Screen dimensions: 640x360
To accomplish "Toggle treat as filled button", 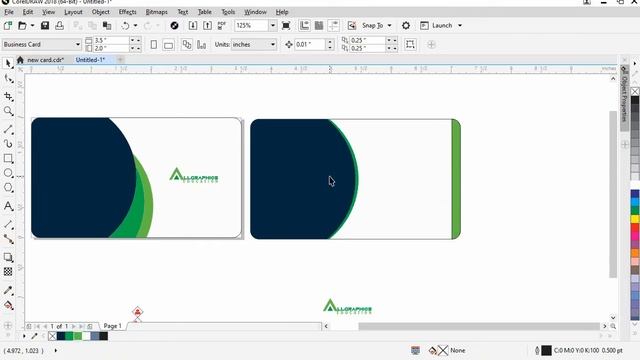I will pos(410,44).
